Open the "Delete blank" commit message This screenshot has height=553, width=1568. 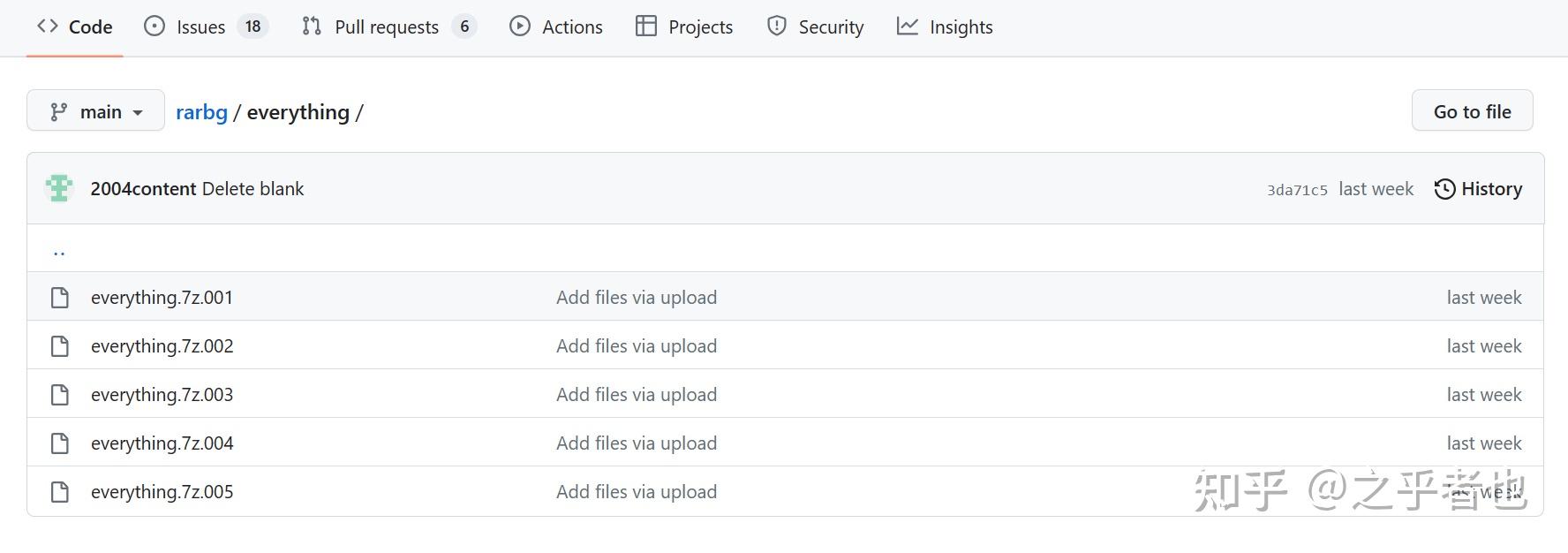[x=253, y=189]
